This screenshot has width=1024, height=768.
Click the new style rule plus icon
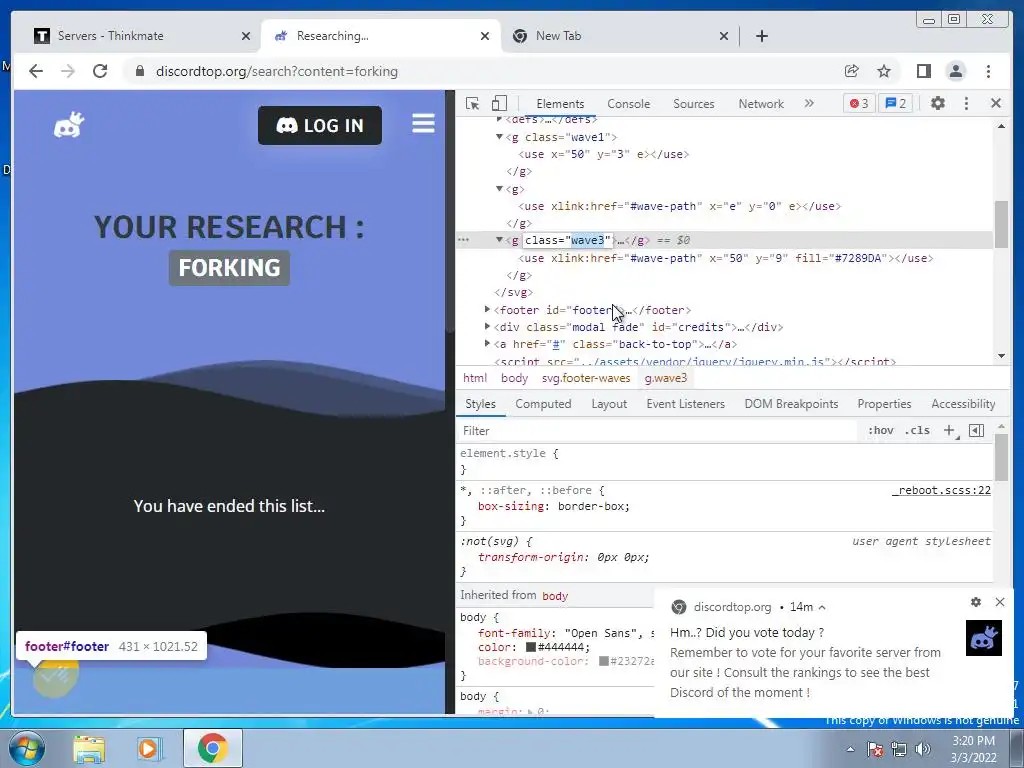click(950, 430)
